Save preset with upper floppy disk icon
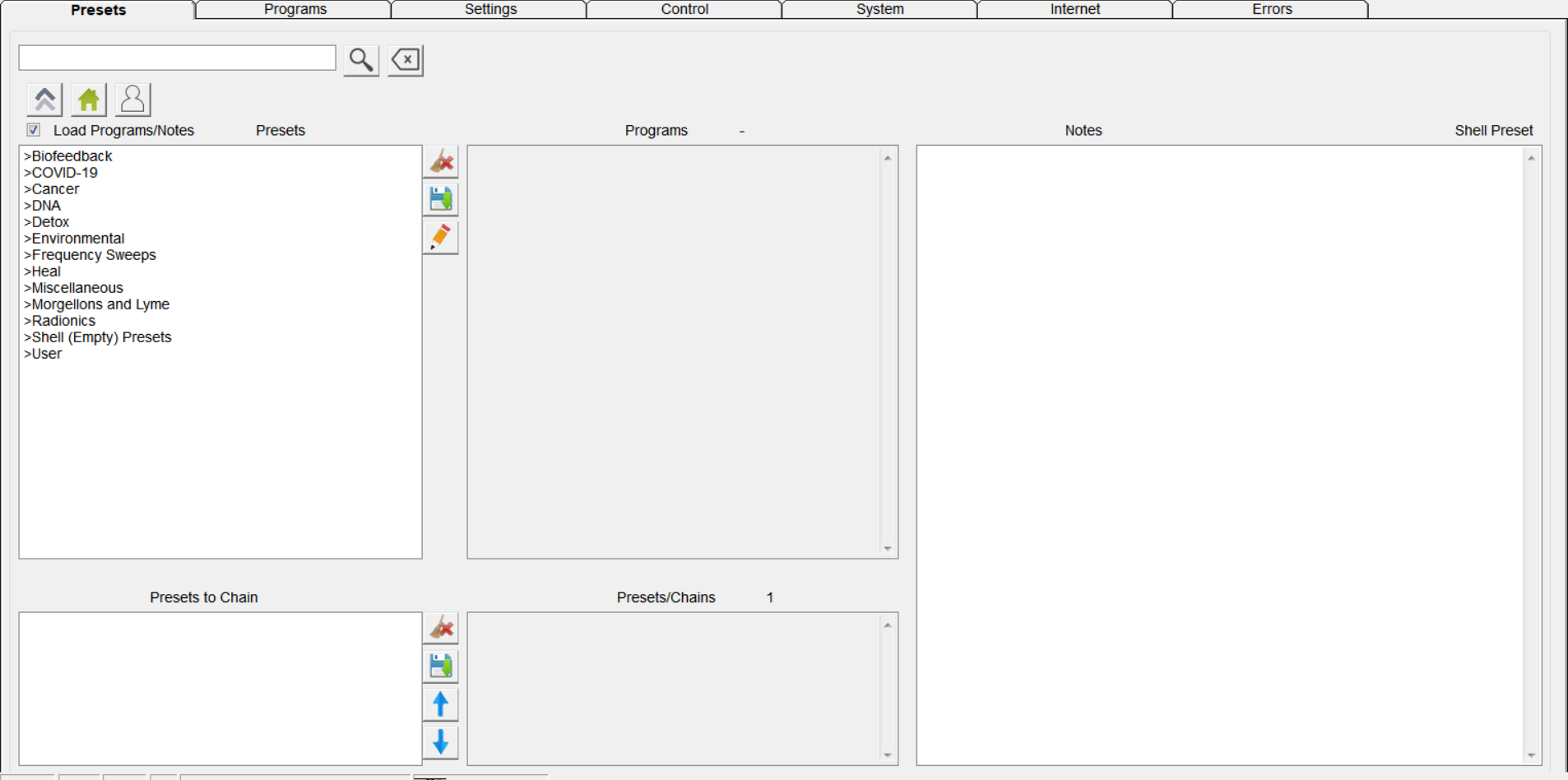1568x780 pixels. pyautogui.click(x=441, y=199)
